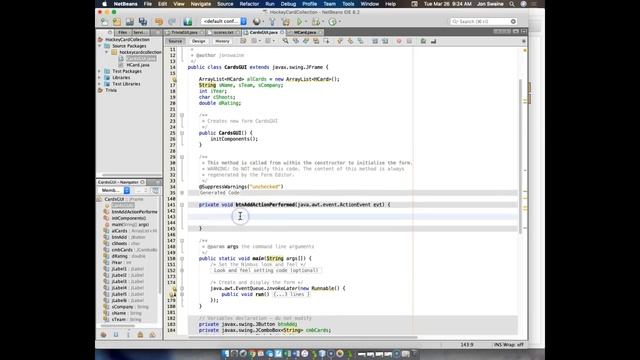Image resolution: width=640 pixels, height=360 pixels.
Task: Expand the Test Libraries node
Action: 100,84
